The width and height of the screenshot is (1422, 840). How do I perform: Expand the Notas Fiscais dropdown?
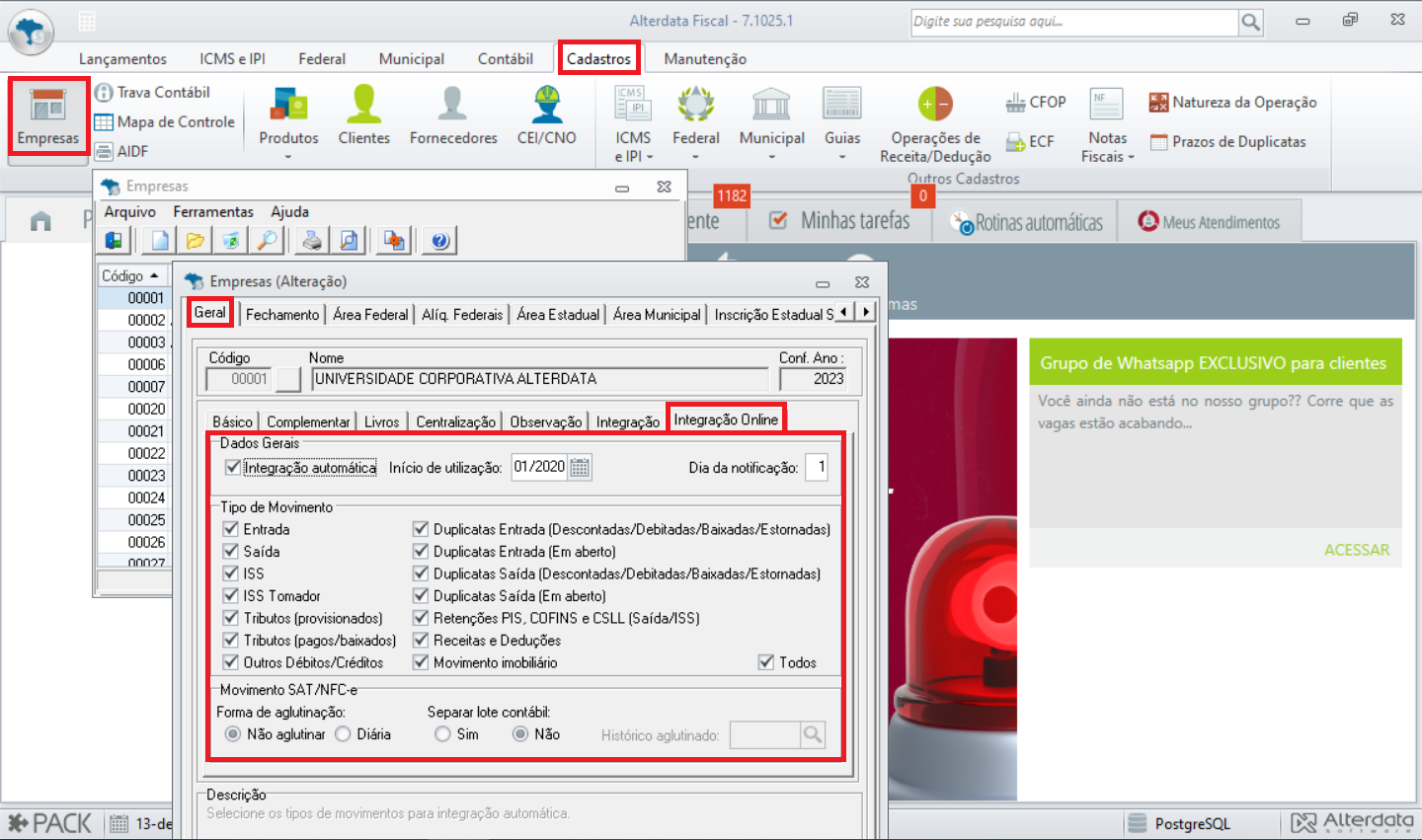pyautogui.click(x=1107, y=148)
